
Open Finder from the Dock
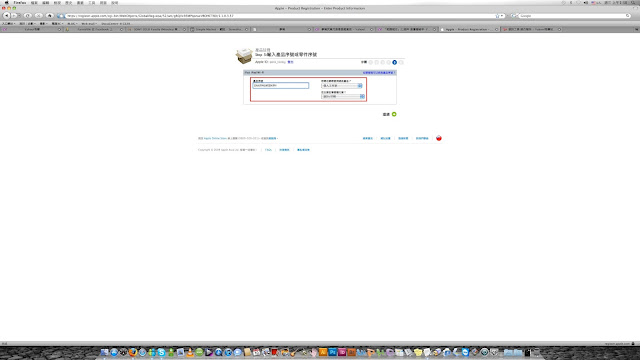pos(104,352)
